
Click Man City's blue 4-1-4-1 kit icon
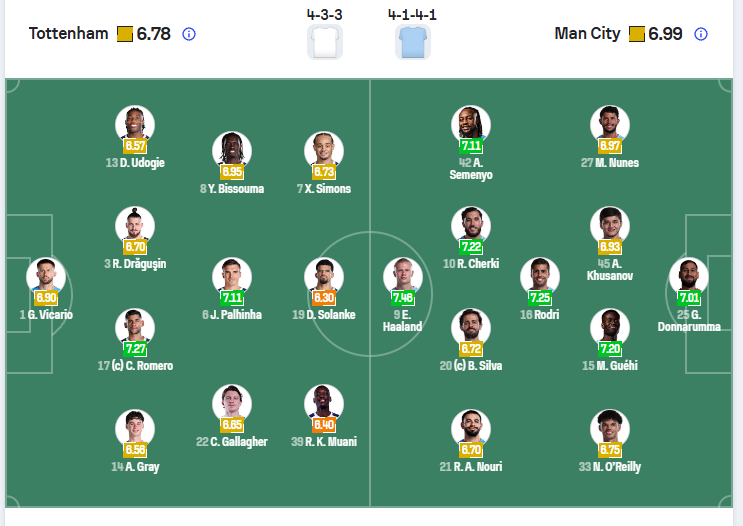click(412, 42)
